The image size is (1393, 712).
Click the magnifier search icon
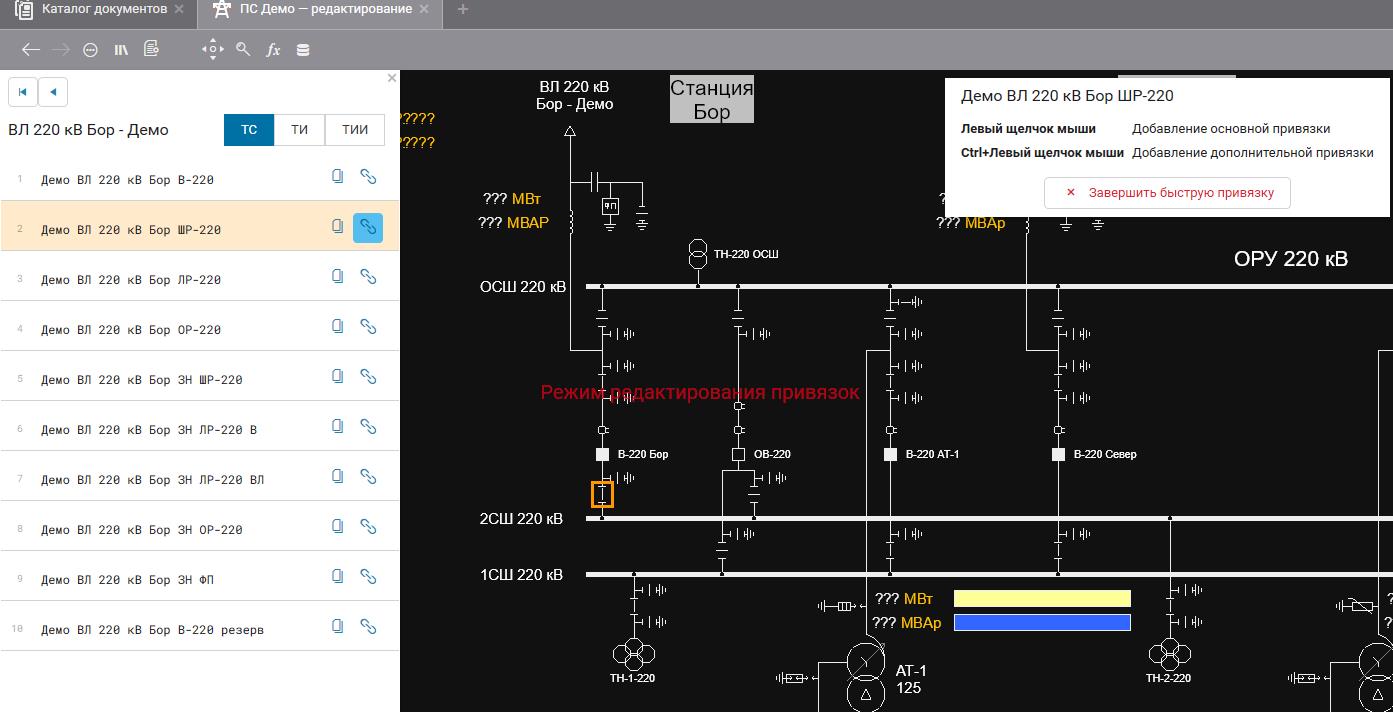click(243, 49)
